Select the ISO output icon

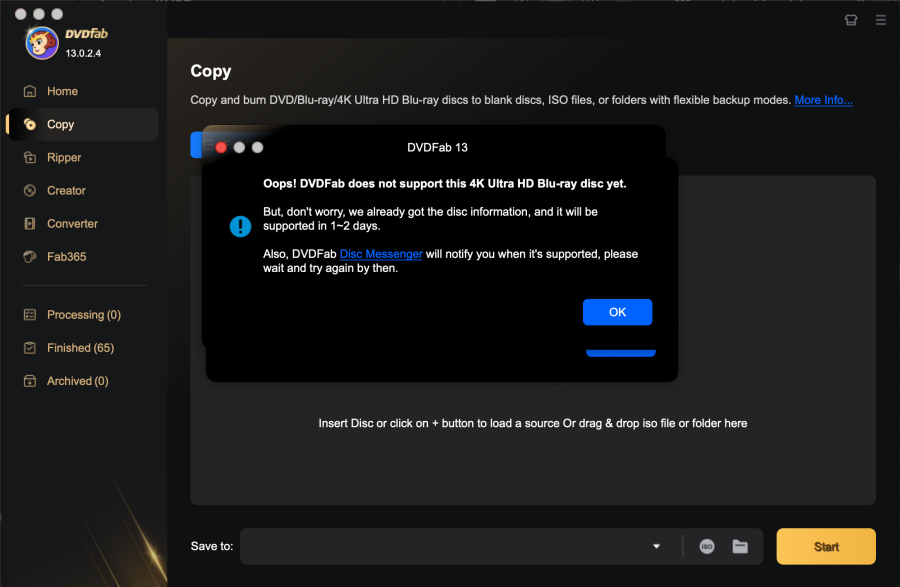(x=707, y=547)
